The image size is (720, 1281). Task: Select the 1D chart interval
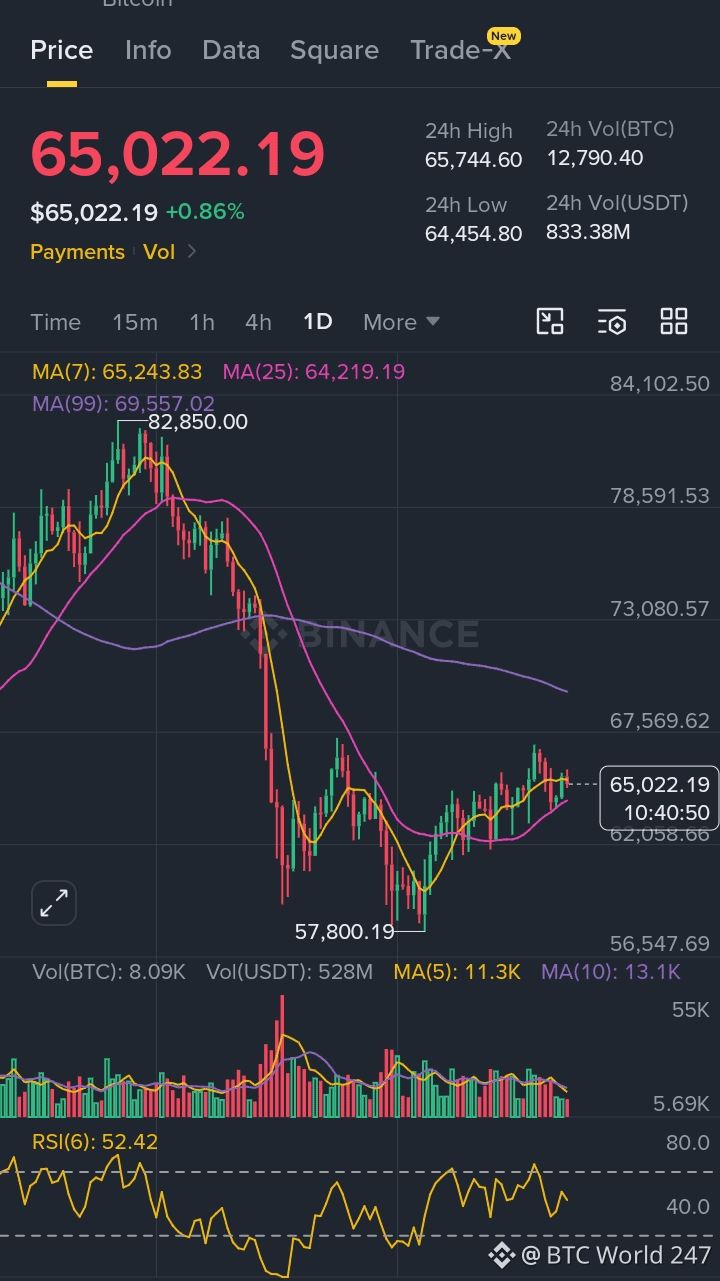tap(318, 322)
